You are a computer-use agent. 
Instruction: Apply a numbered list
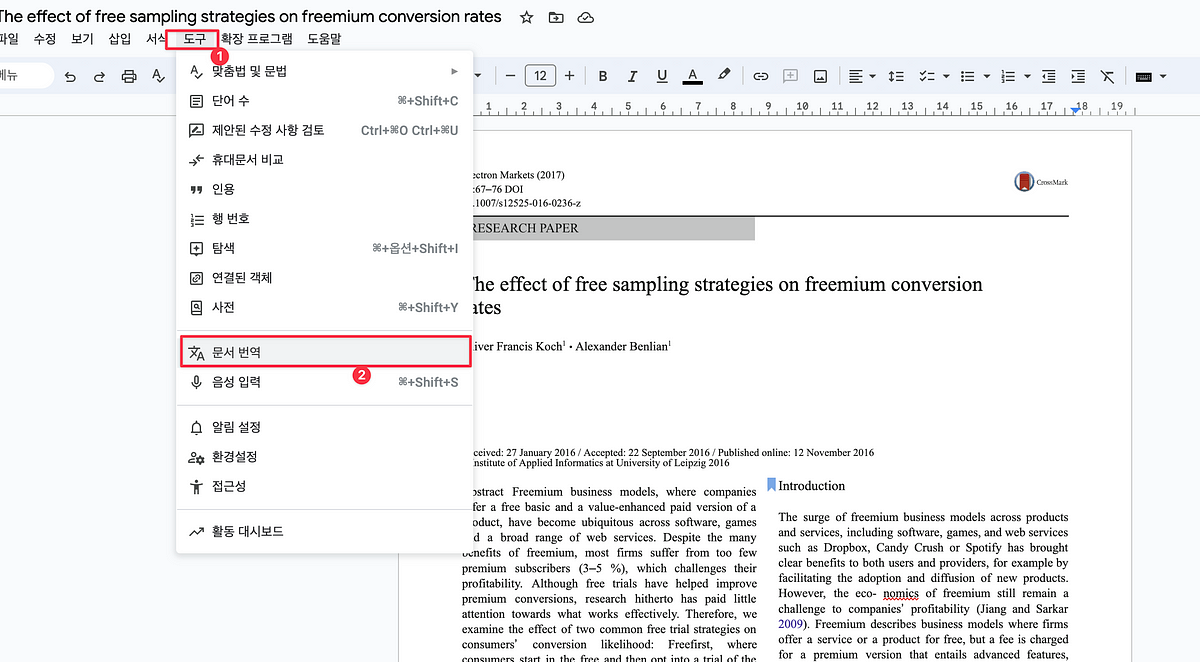click(1009, 76)
